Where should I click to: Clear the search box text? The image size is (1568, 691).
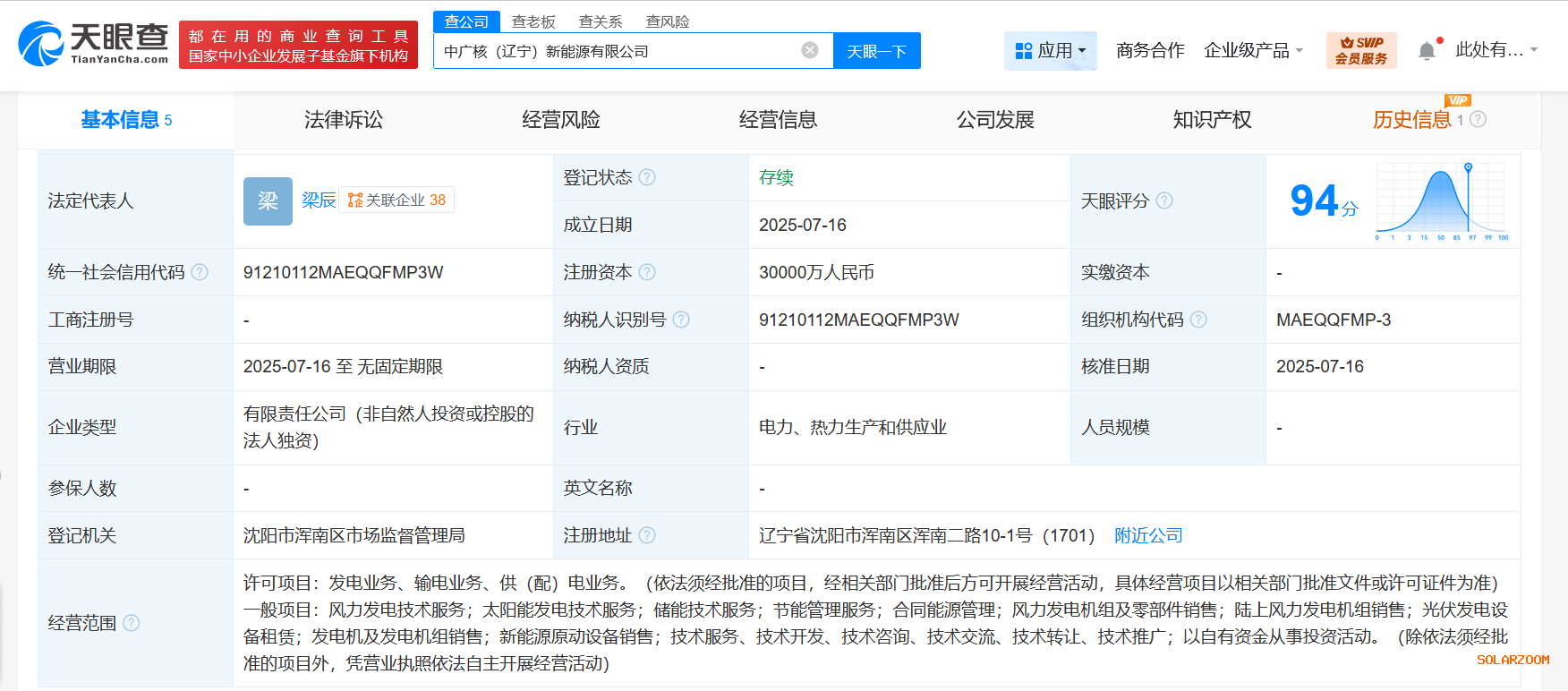810,50
